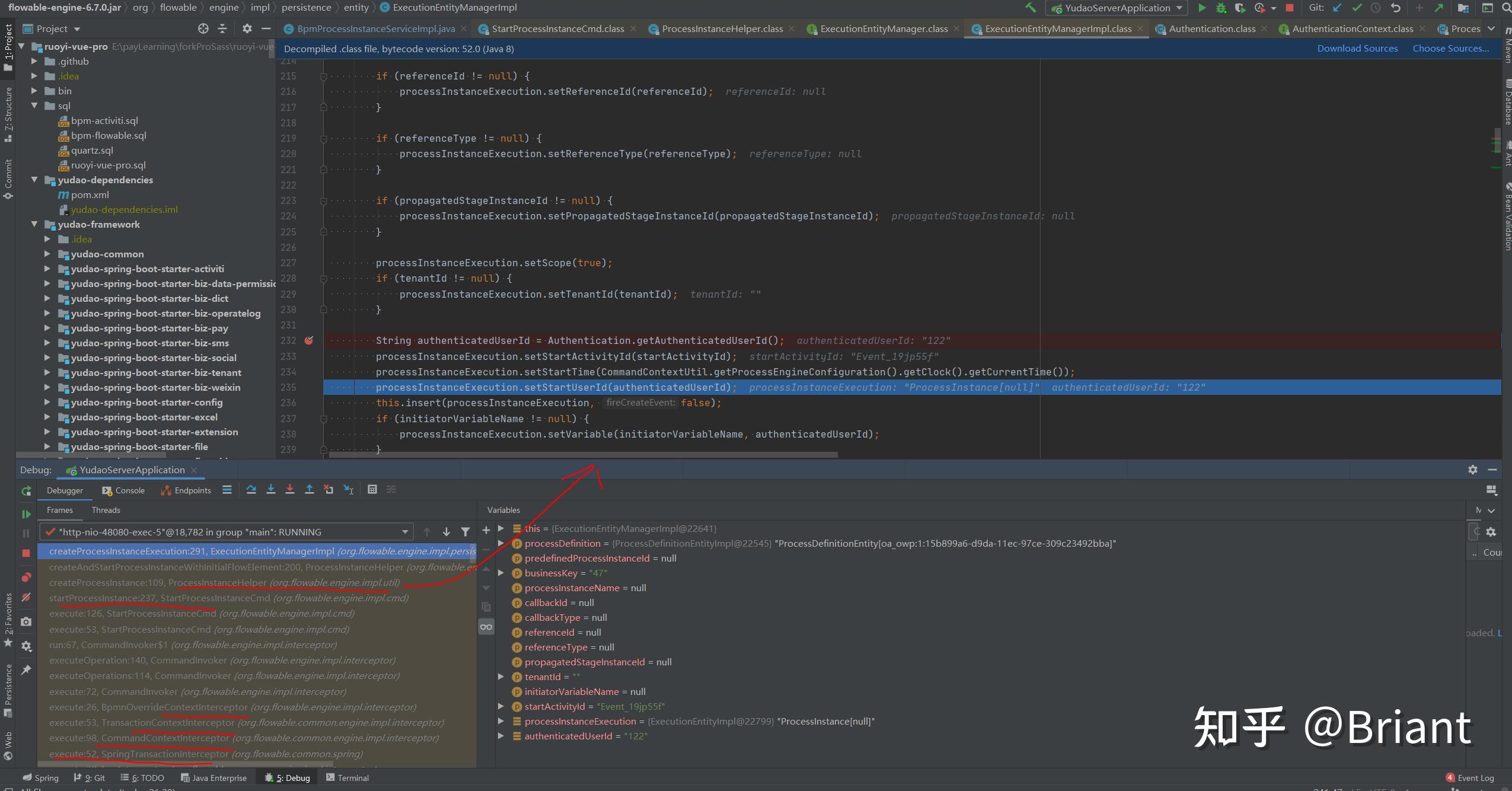Stop debugging with the red square
This screenshot has width=1512, height=791.
[x=26, y=553]
